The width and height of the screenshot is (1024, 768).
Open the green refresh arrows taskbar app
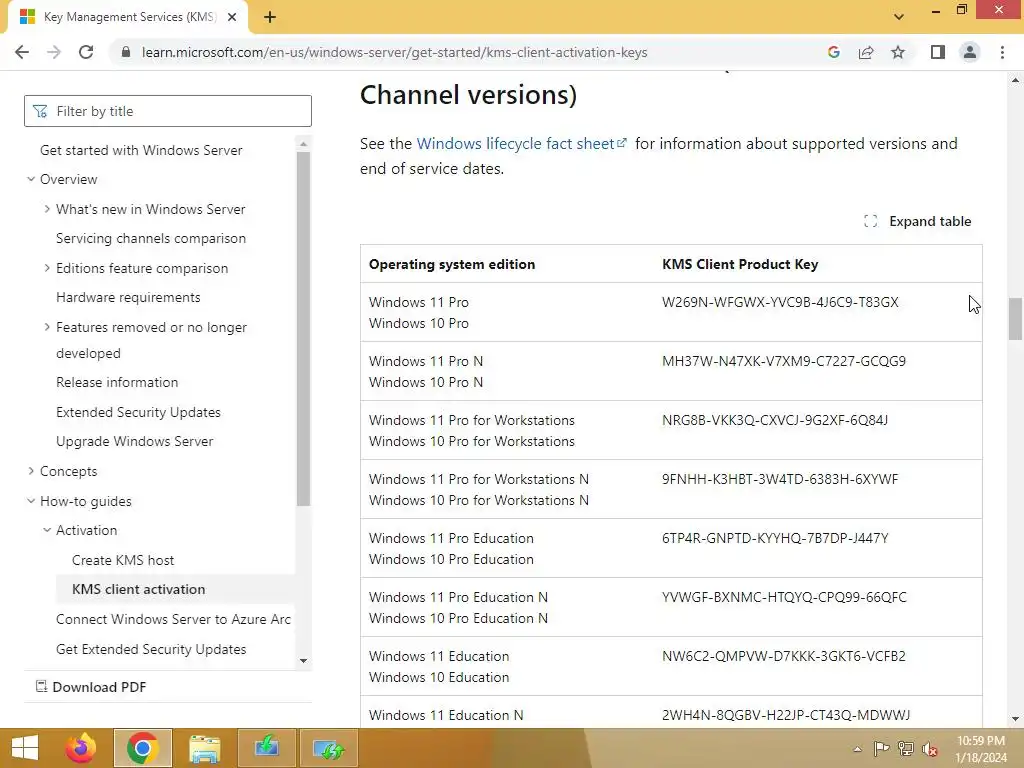click(x=328, y=748)
